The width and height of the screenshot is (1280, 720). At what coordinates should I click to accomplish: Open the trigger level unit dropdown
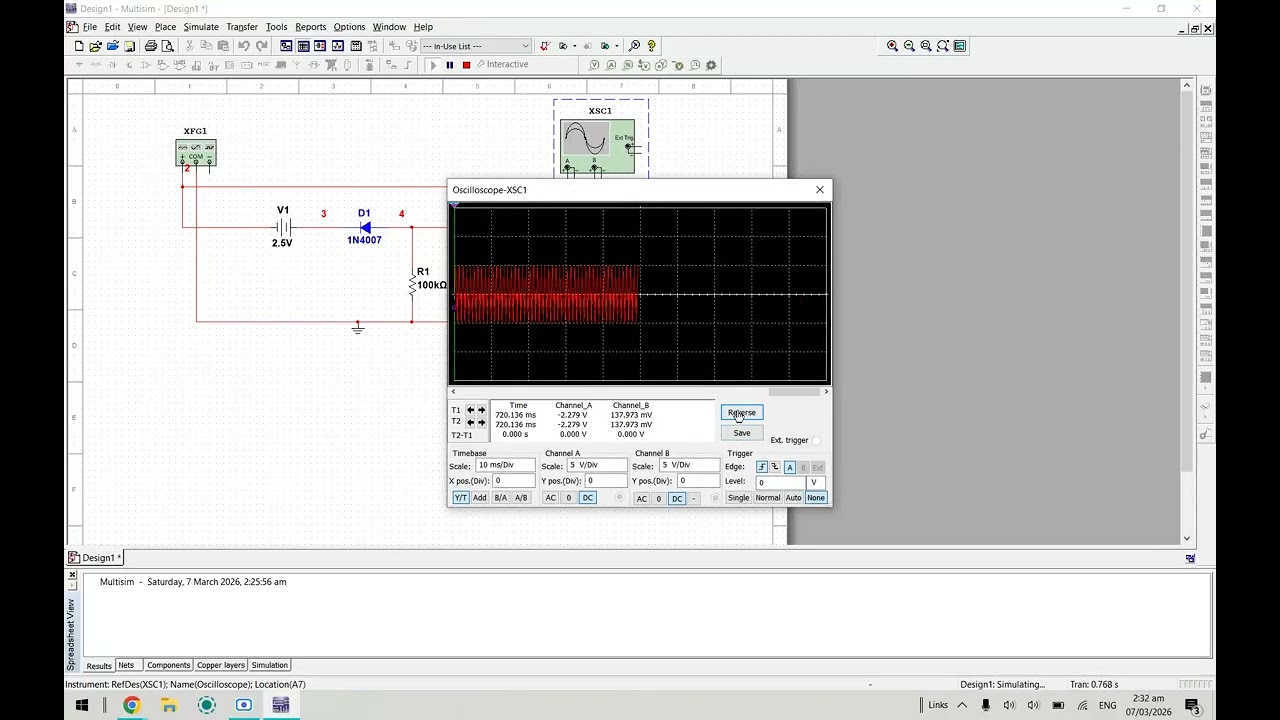click(815, 482)
